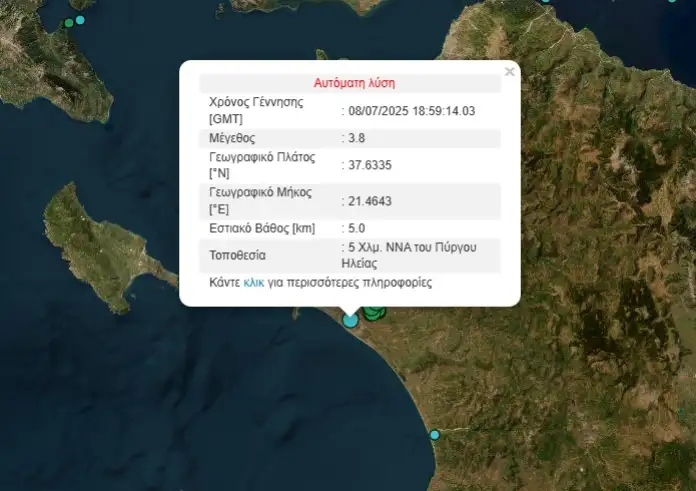Open the 'κλικ' link for more information
This screenshot has width=696, height=491.
click(x=253, y=283)
